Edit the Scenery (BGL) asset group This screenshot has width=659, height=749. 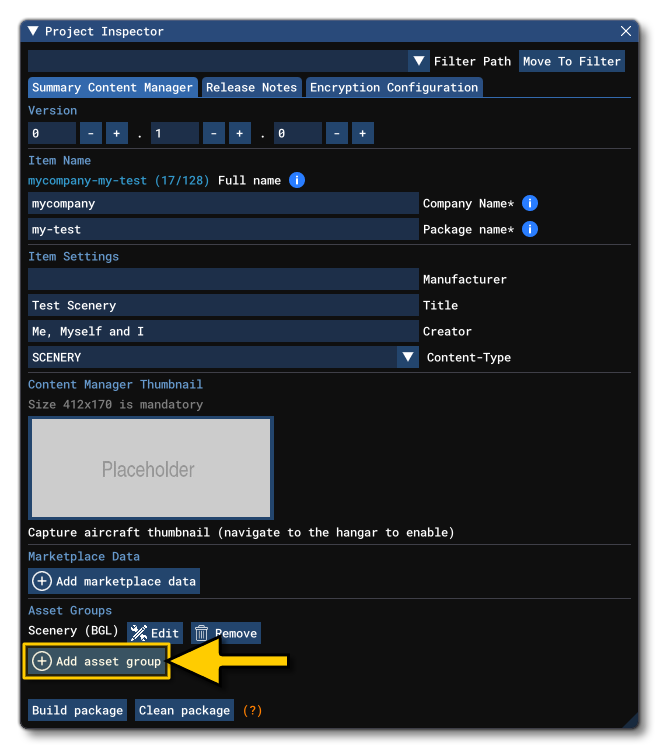(x=155, y=633)
